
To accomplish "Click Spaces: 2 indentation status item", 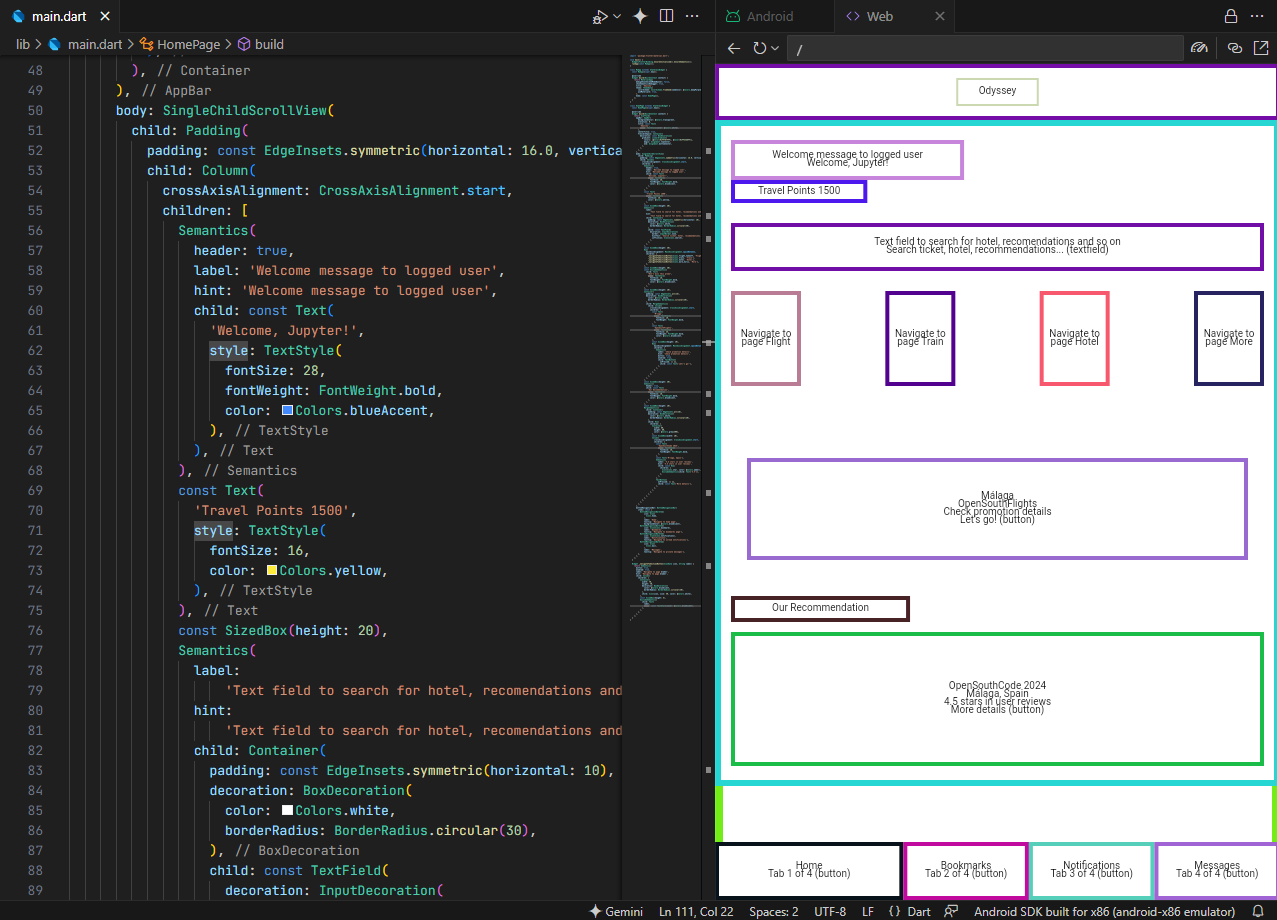I will coord(774,911).
